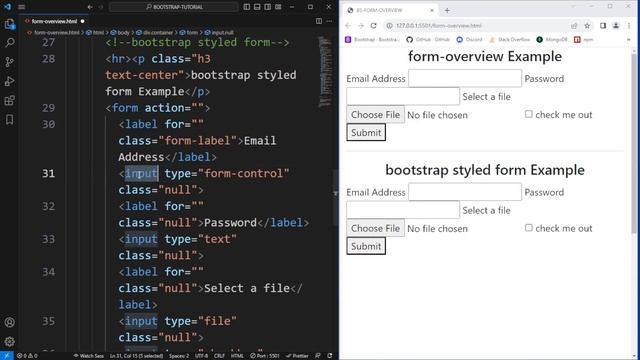640x360 pixels.
Task: Select the HTML language mode
Action: (x=237, y=356)
